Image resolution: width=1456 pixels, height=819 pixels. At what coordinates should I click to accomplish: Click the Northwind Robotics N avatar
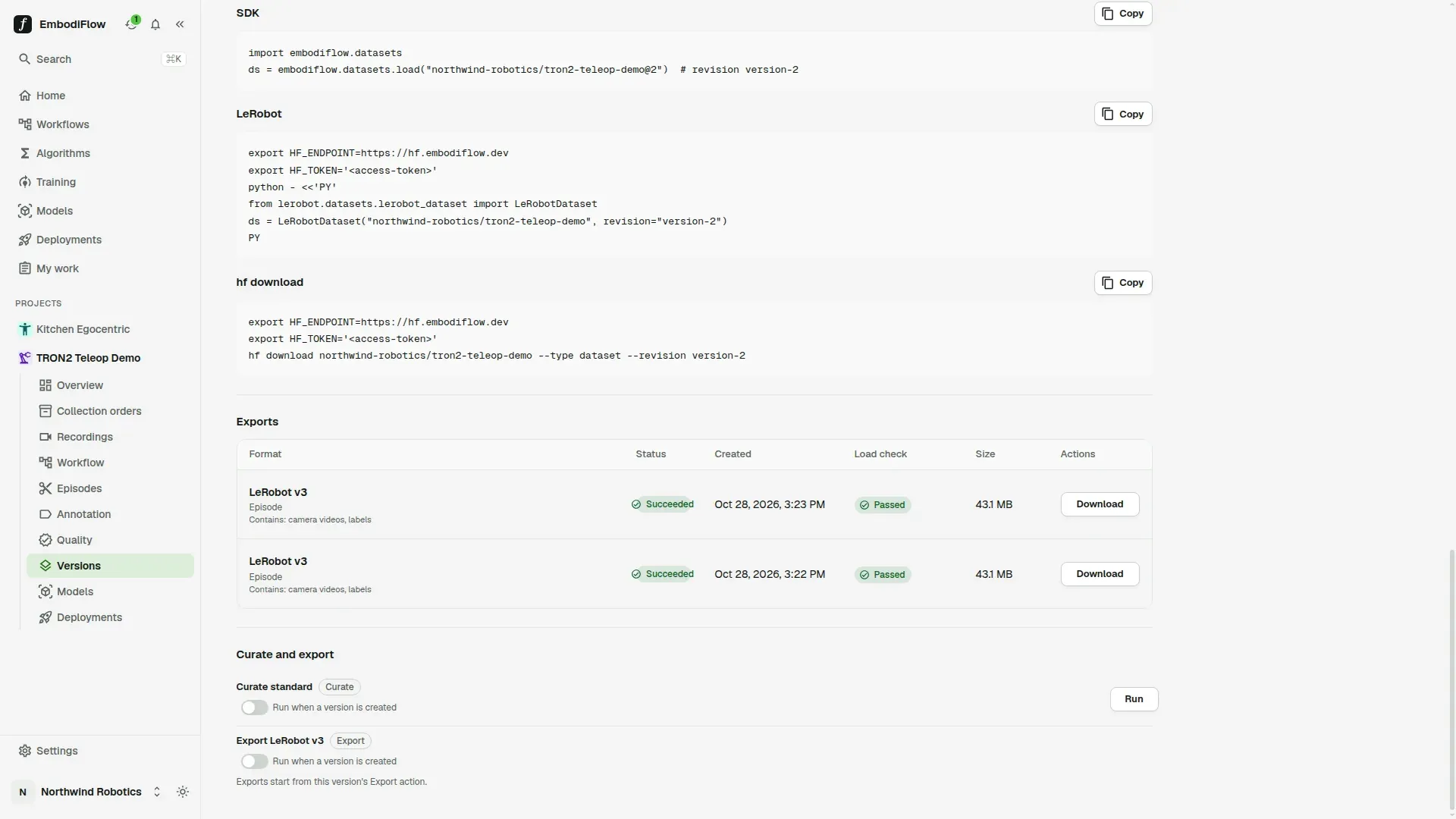23,792
